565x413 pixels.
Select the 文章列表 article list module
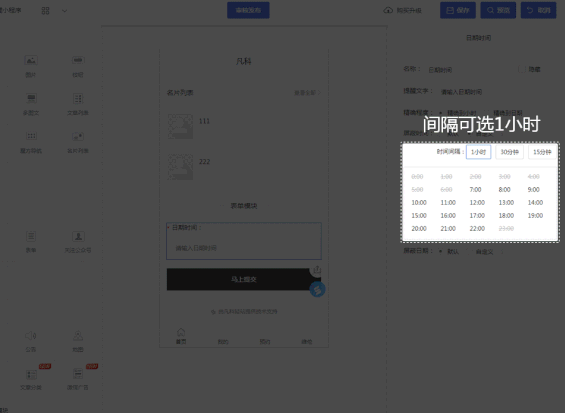pos(78,104)
